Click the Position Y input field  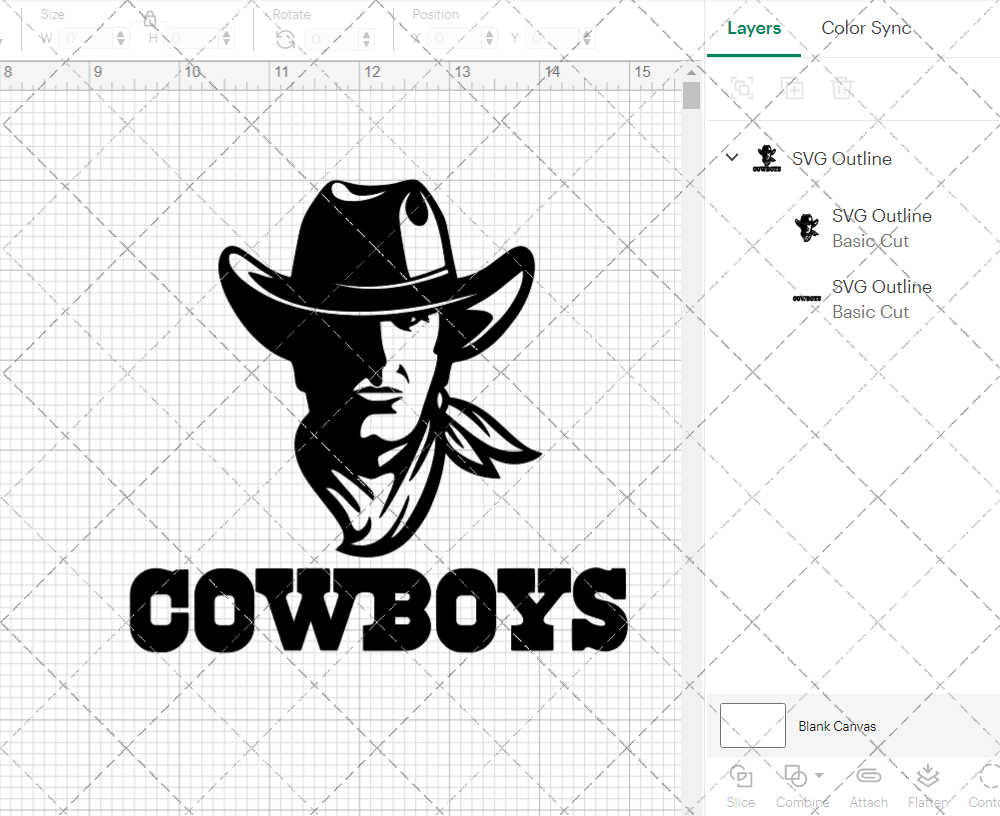pos(553,39)
